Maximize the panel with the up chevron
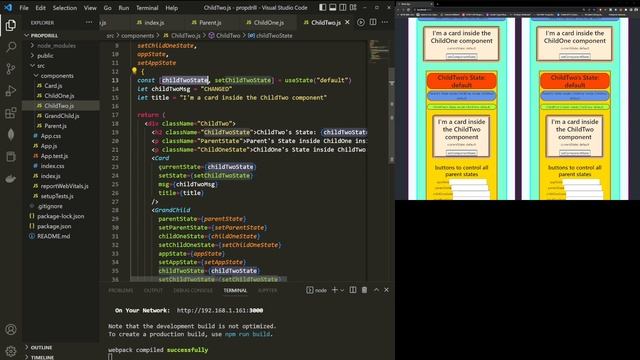This screenshot has width=640, height=360. pyautogui.click(x=376, y=290)
